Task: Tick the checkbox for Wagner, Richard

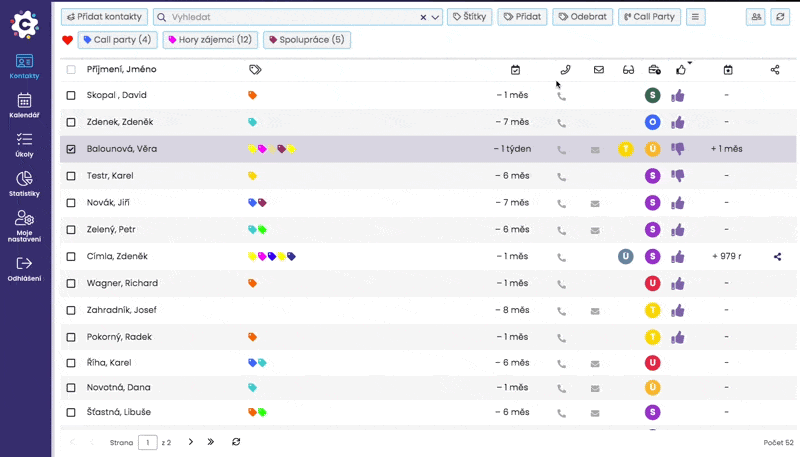Action: click(71, 284)
